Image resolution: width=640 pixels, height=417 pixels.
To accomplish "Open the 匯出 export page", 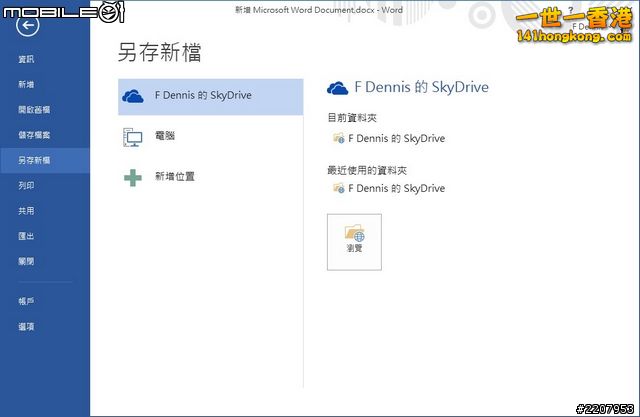I will coord(26,236).
